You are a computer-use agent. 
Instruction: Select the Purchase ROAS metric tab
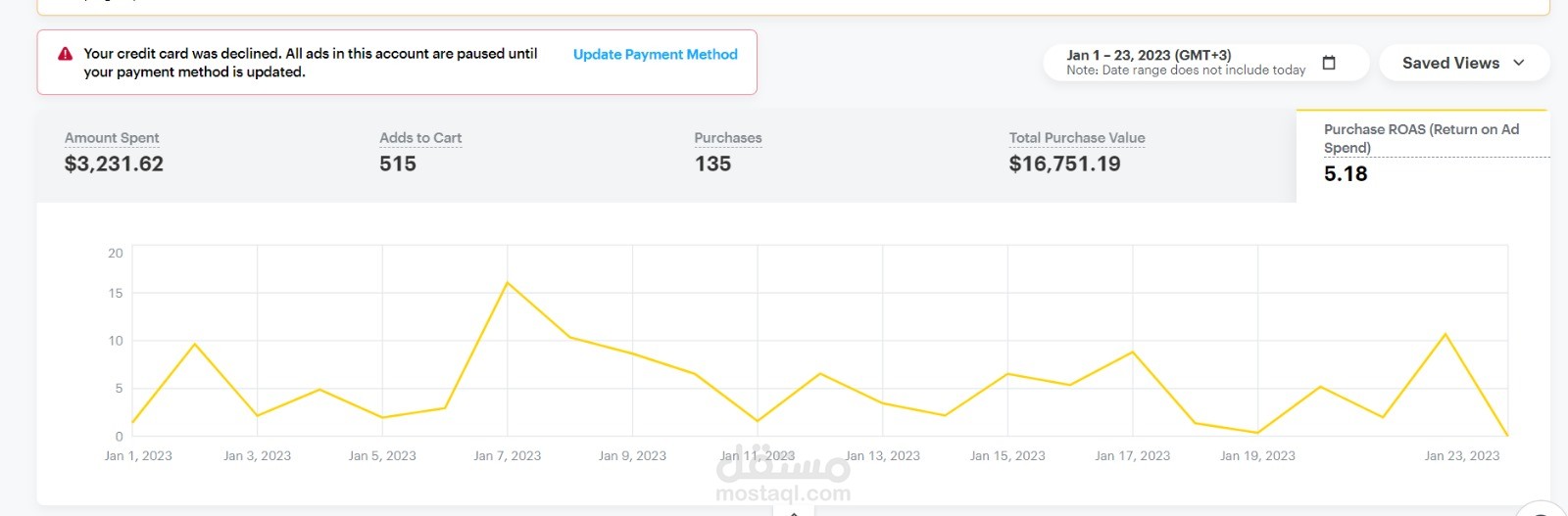(1423, 156)
